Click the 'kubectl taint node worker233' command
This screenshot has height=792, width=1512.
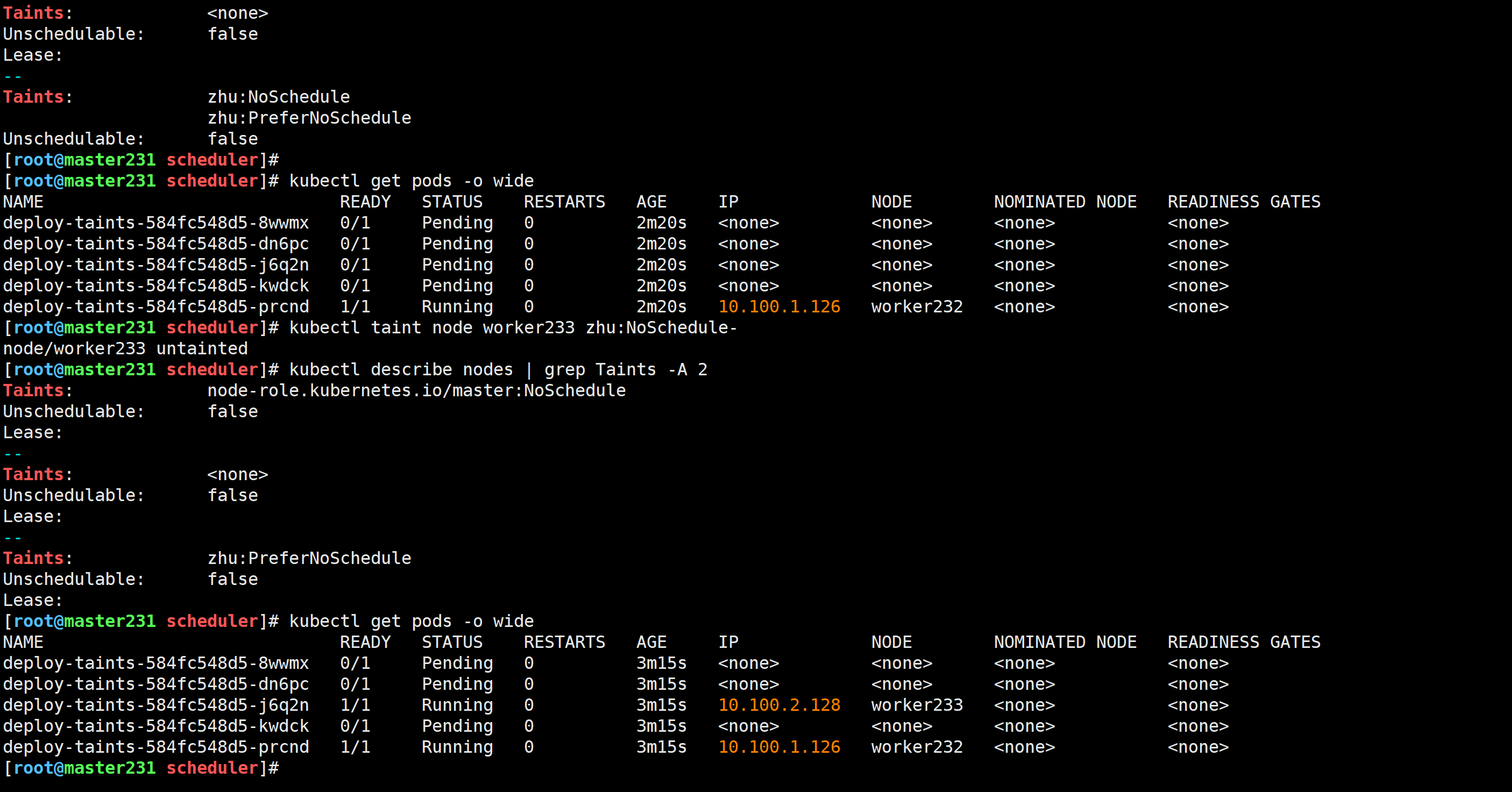pyautogui.click(x=513, y=327)
